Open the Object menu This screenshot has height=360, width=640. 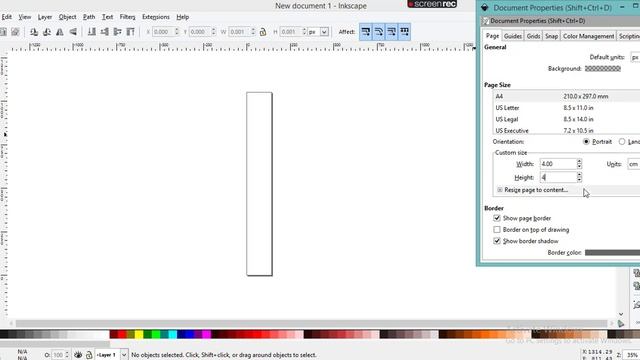(x=67, y=17)
